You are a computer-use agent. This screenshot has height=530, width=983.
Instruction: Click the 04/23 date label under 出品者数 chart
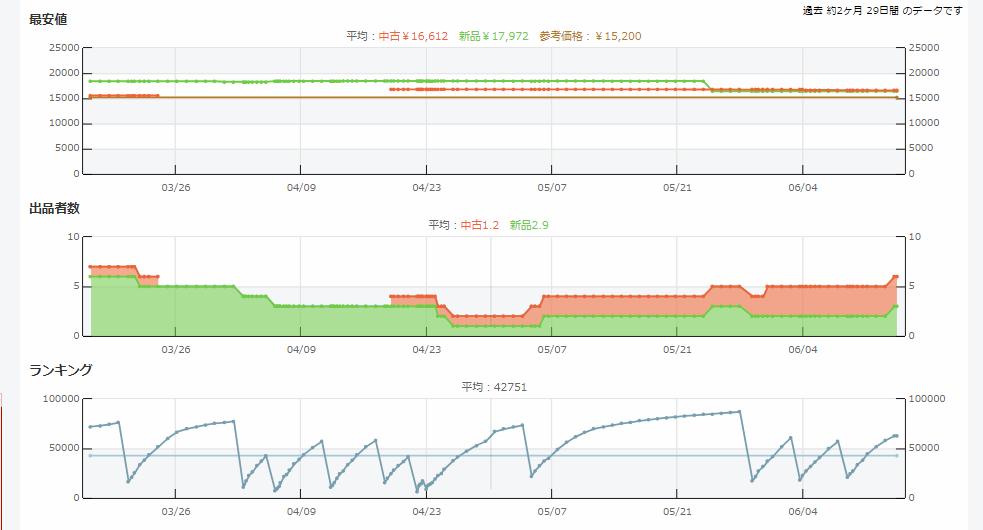[426, 349]
